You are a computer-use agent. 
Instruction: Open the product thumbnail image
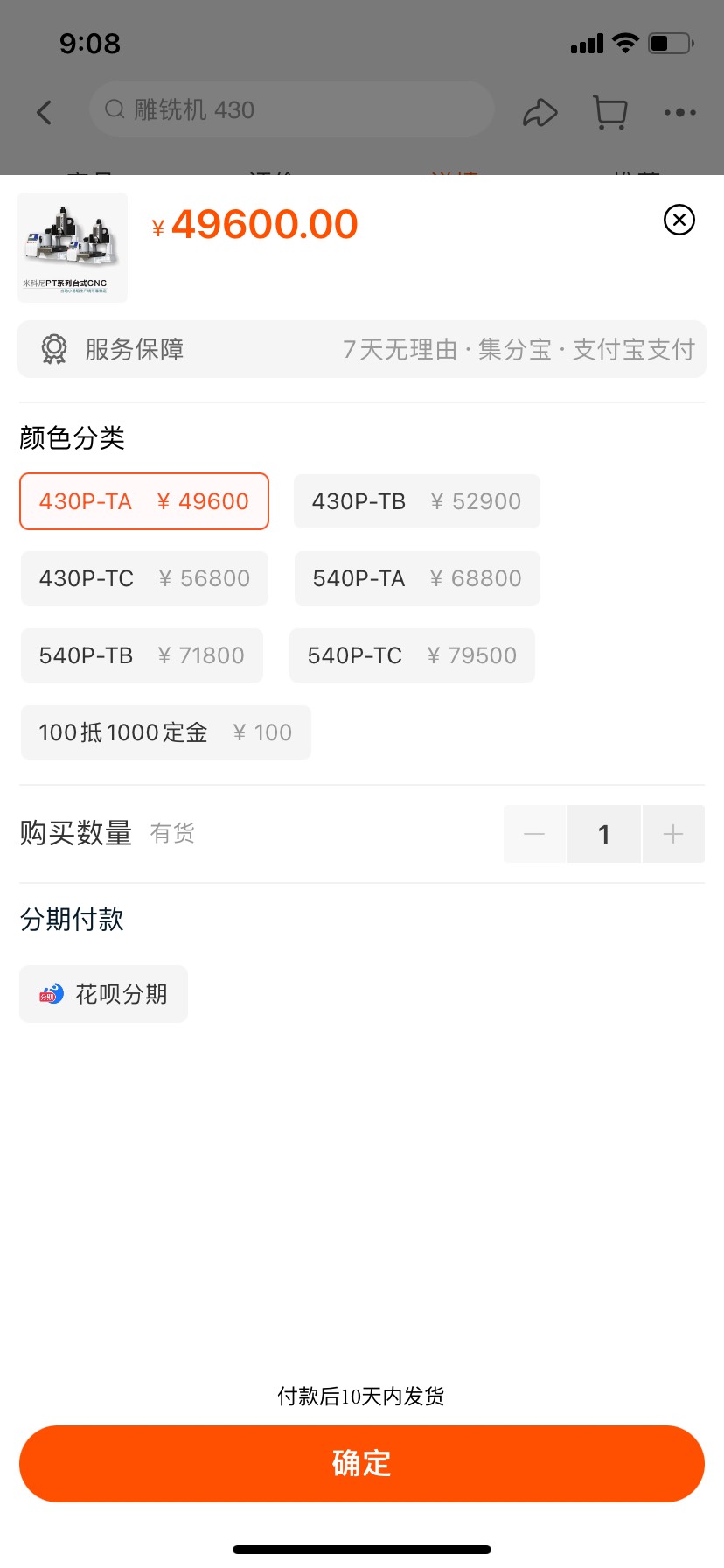pyautogui.click(x=73, y=248)
